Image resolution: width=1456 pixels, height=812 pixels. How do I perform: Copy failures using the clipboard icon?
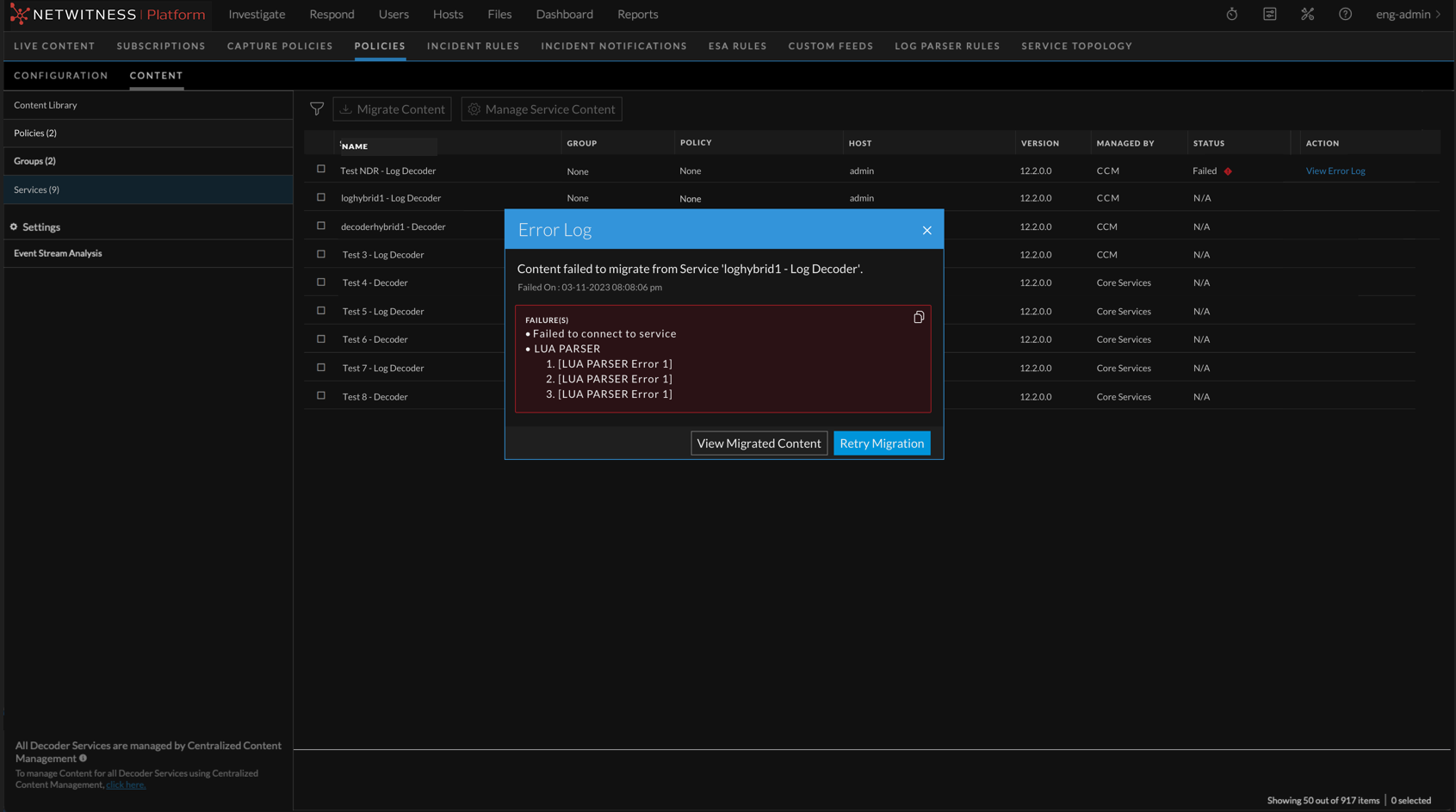(919, 318)
